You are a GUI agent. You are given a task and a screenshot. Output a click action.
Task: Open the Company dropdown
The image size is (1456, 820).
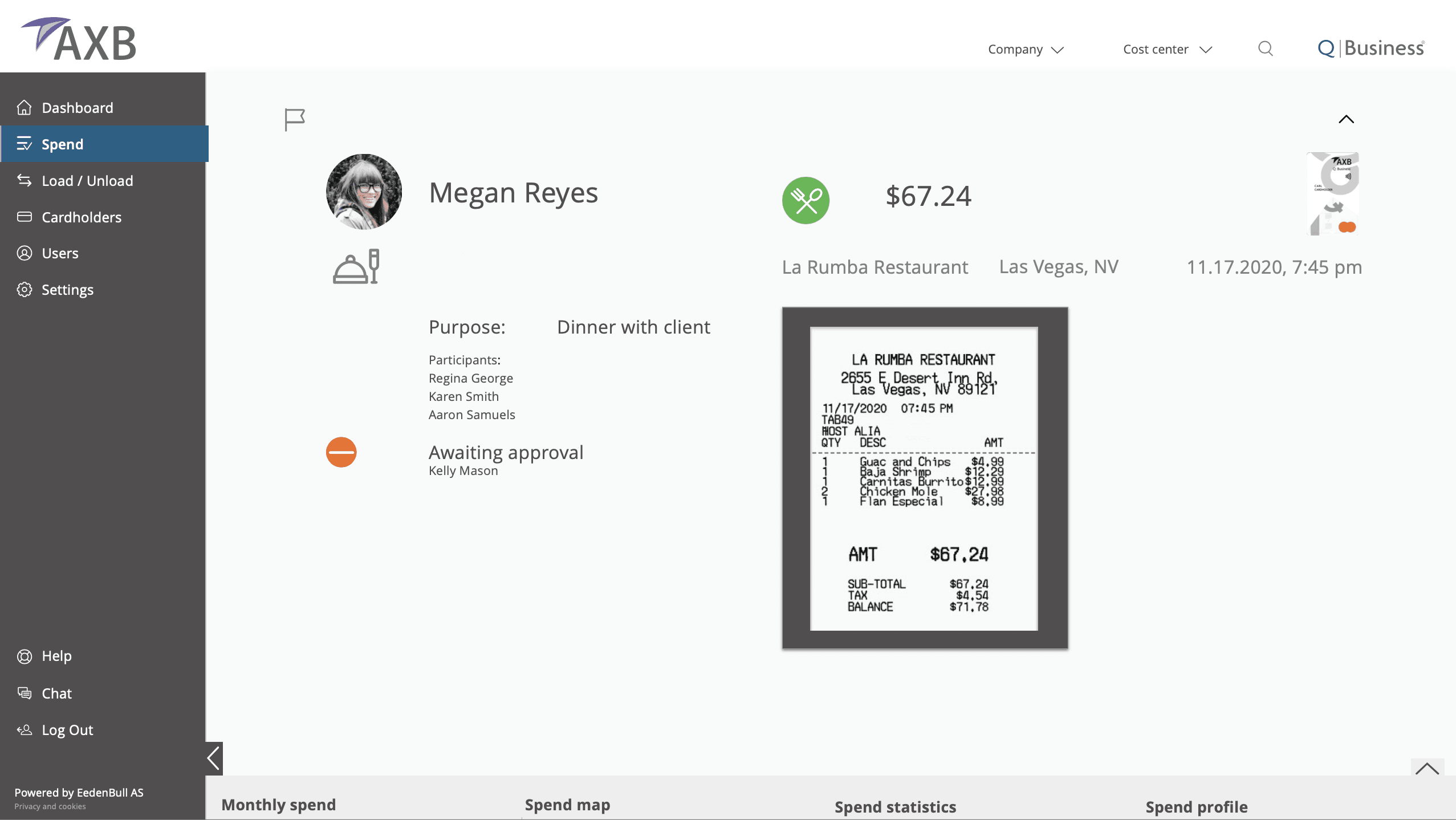pos(1025,50)
